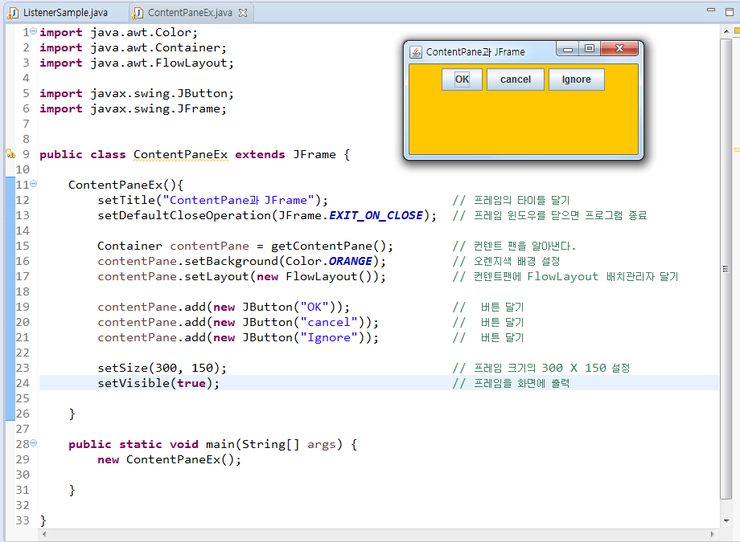Maximize the editor area
740x542 pixels.
(729, 11)
